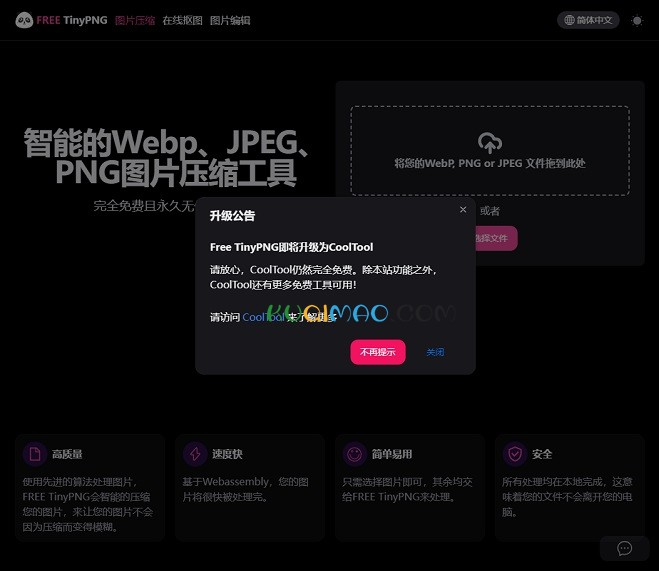659x571 pixels.
Task: Click the 速度快 lightning icon
Action: tap(195, 454)
